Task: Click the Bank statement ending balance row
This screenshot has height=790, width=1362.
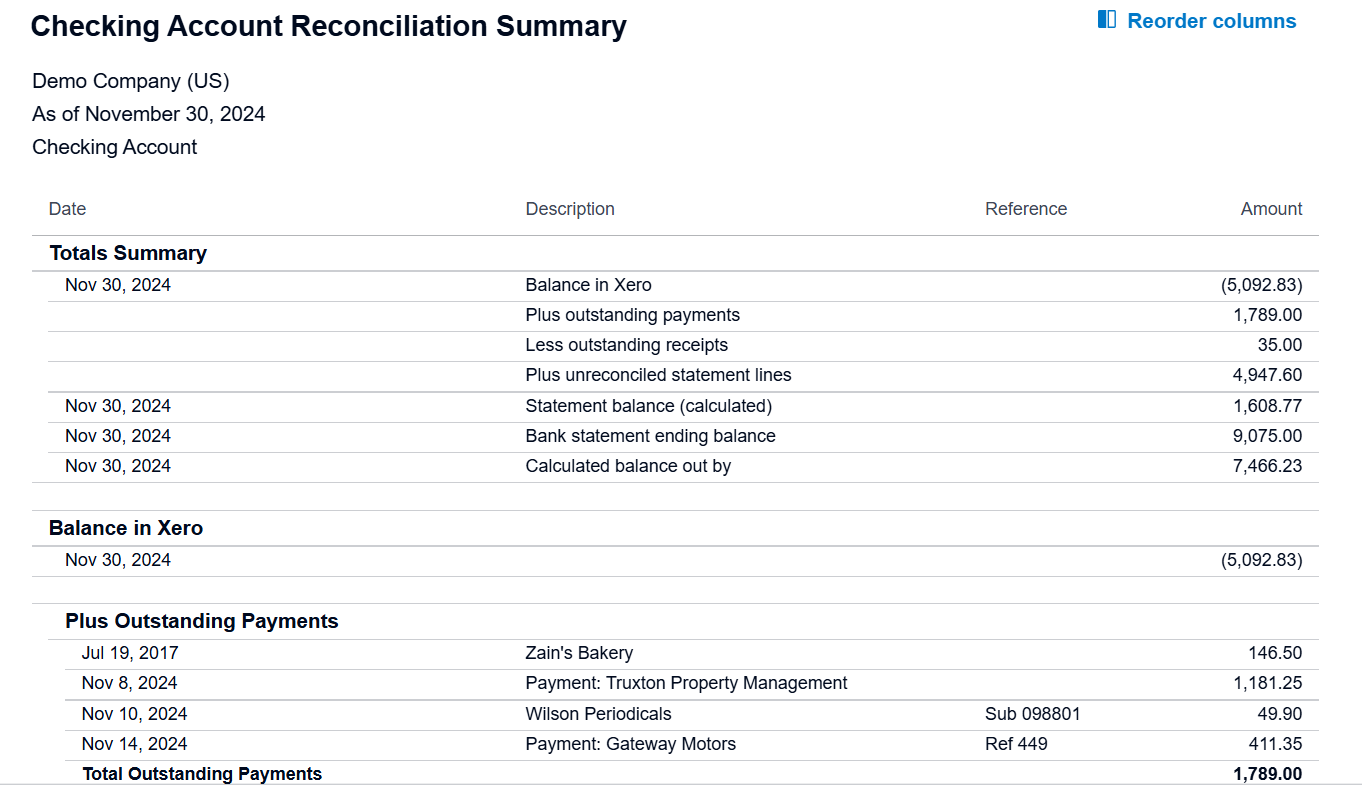Action: [x=650, y=436]
